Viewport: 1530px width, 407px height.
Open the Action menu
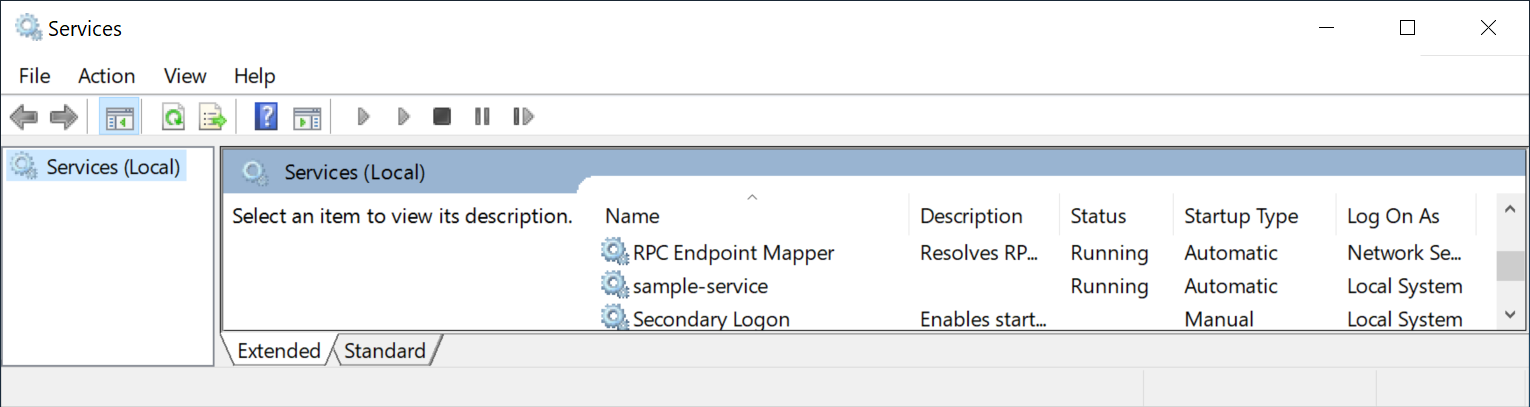click(x=106, y=76)
